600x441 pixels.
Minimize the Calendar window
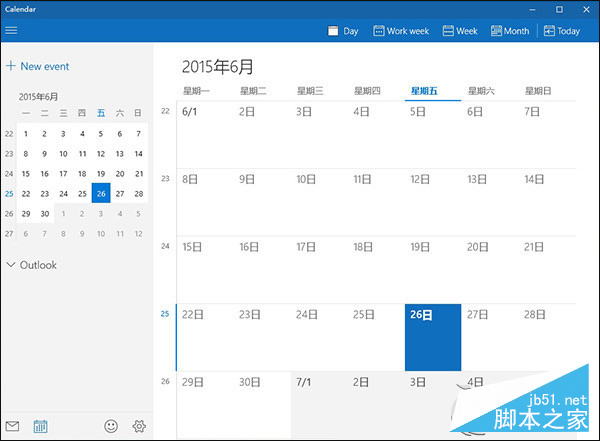(532, 10)
